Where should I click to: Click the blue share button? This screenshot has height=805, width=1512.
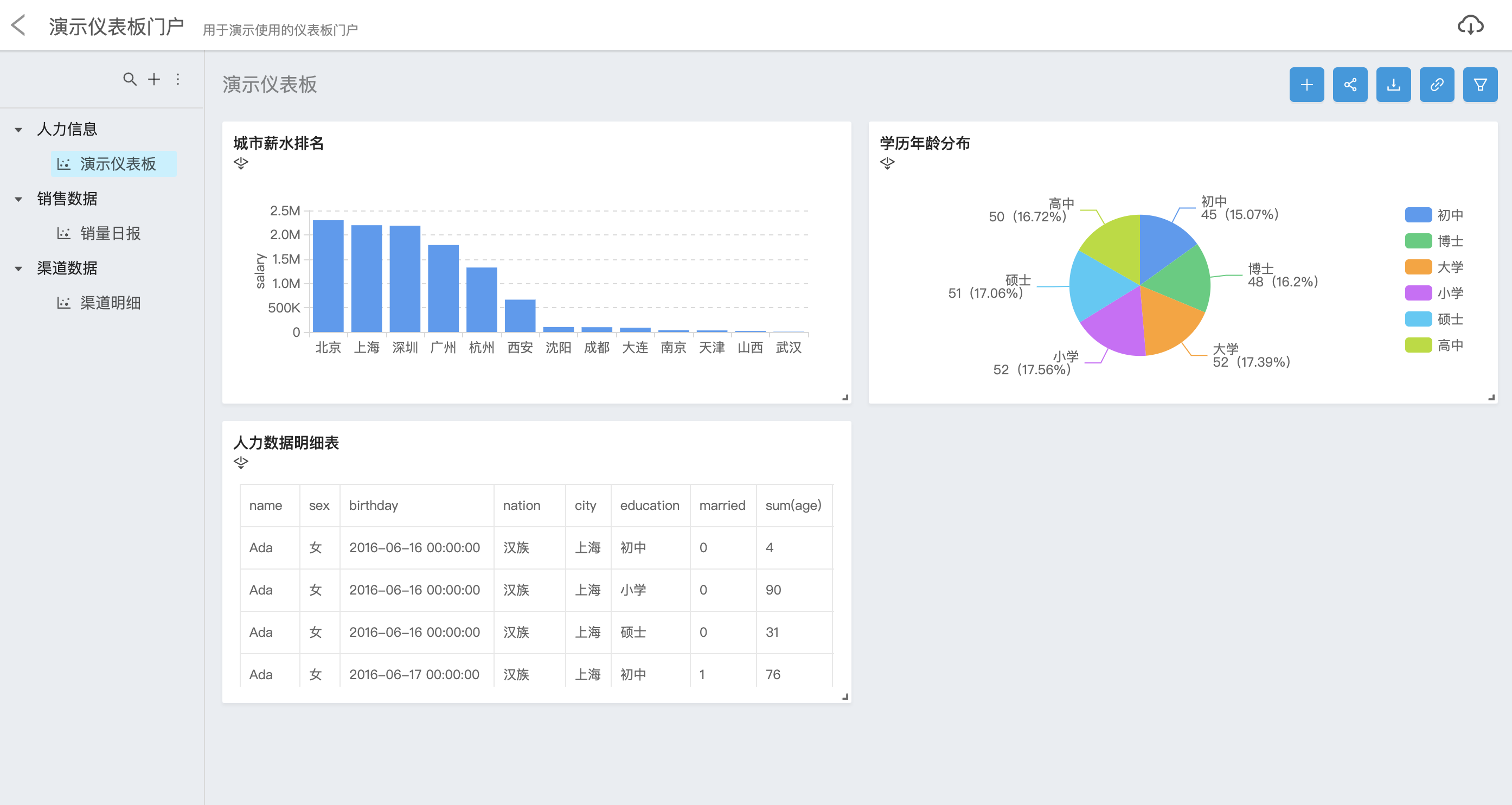(x=1349, y=85)
